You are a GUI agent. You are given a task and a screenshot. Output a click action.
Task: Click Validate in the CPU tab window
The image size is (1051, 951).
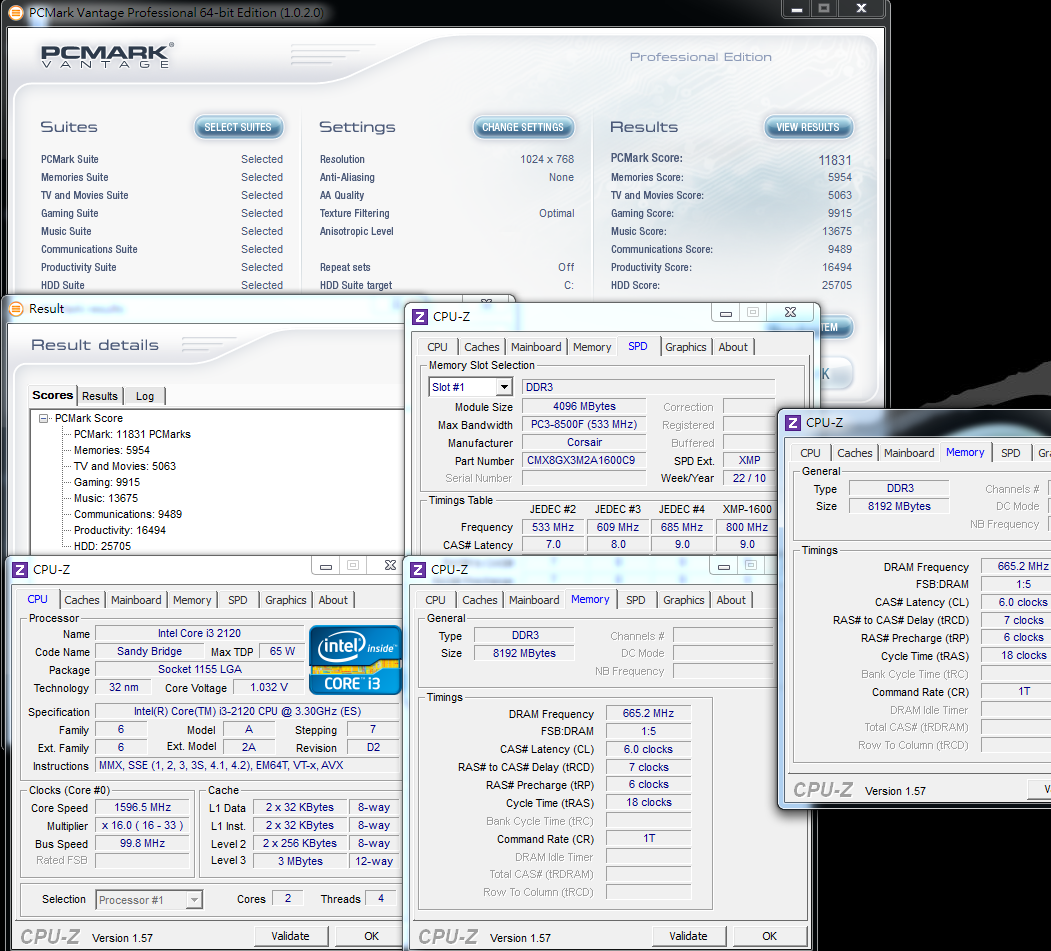coord(290,936)
